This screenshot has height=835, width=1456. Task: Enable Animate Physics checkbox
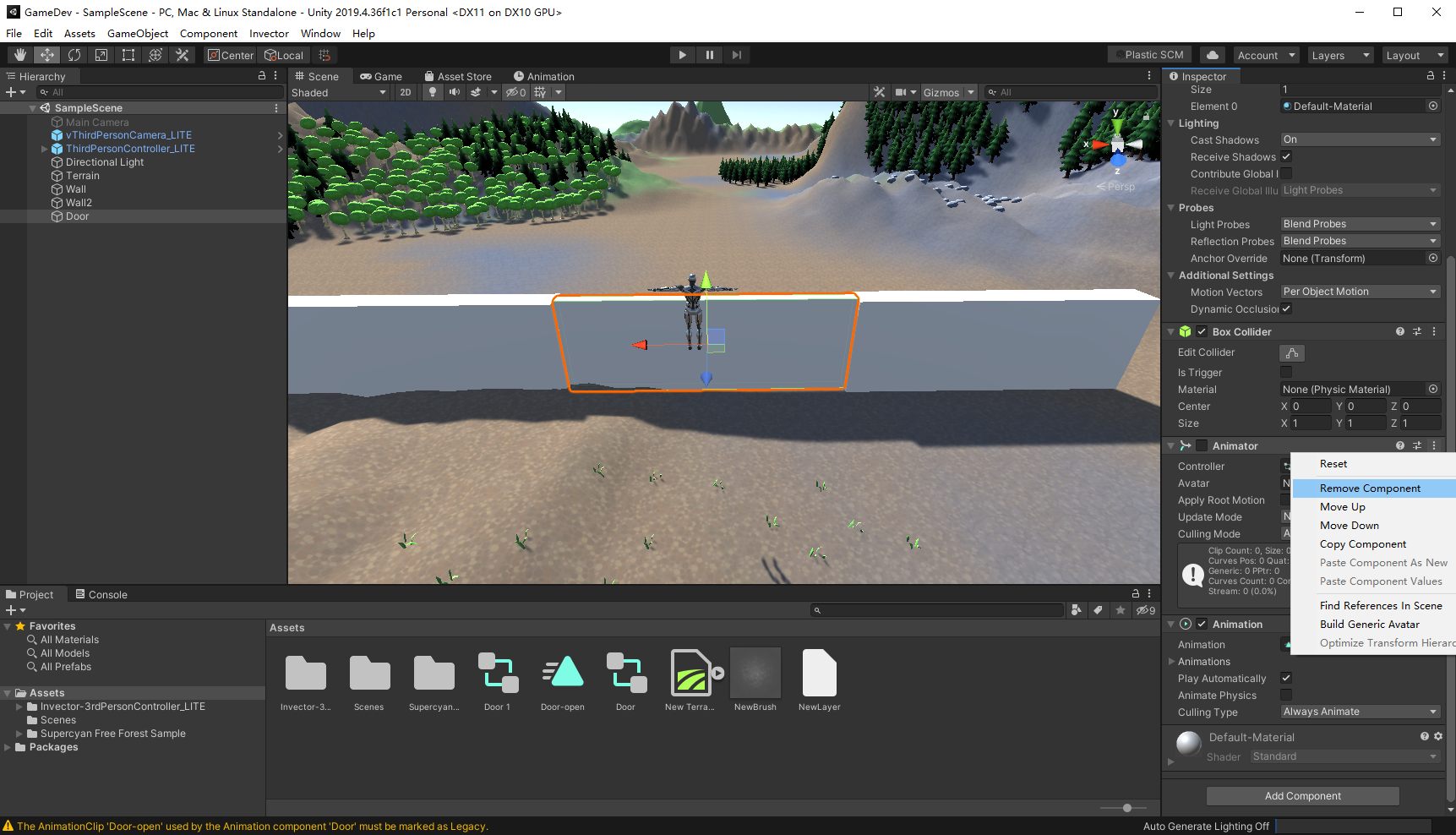click(1286, 695)
